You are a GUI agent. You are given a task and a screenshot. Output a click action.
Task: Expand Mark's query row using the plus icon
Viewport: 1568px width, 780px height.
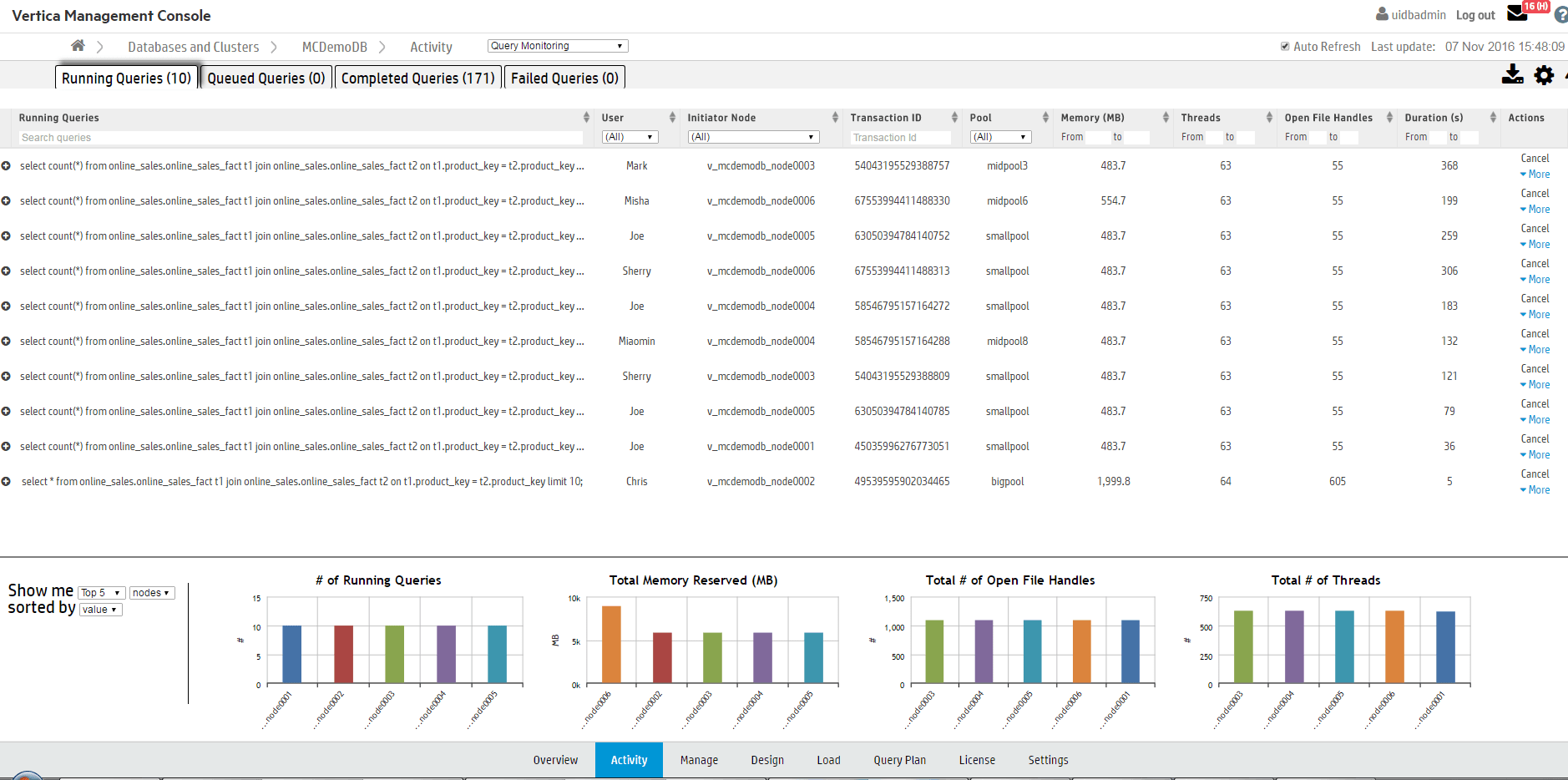6,165
